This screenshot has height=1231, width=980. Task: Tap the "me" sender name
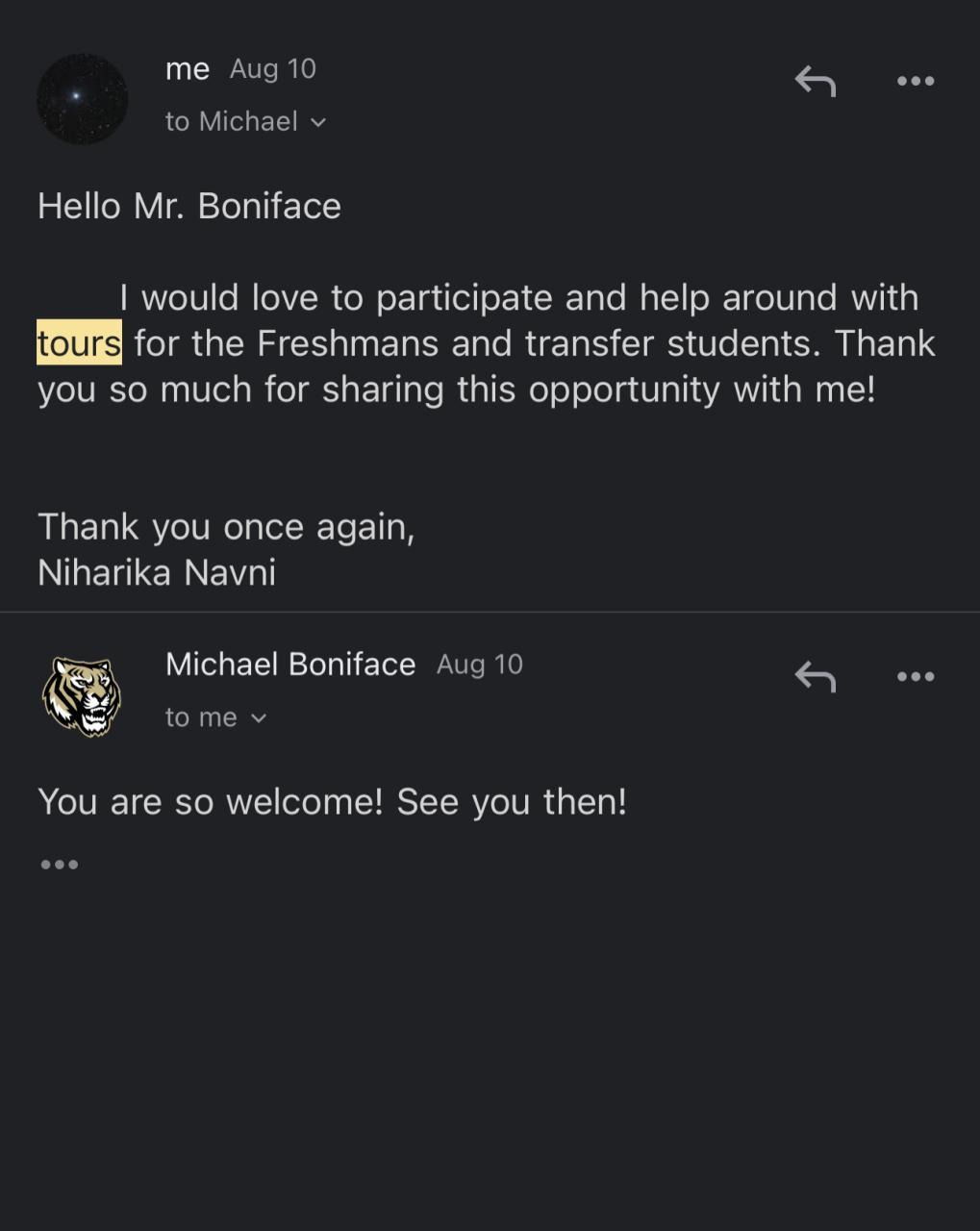pos(188,69)
